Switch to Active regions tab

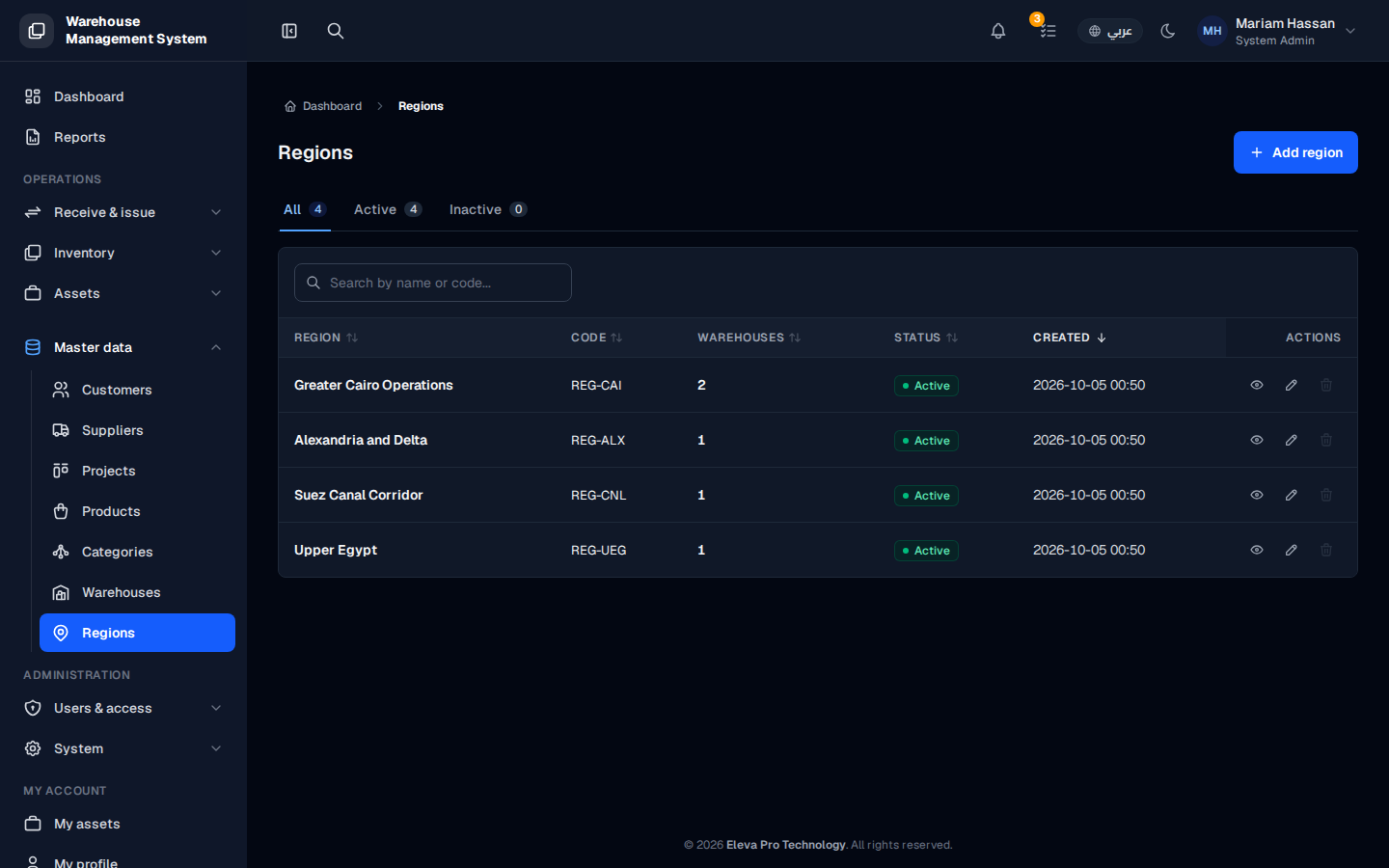point(388,209)
